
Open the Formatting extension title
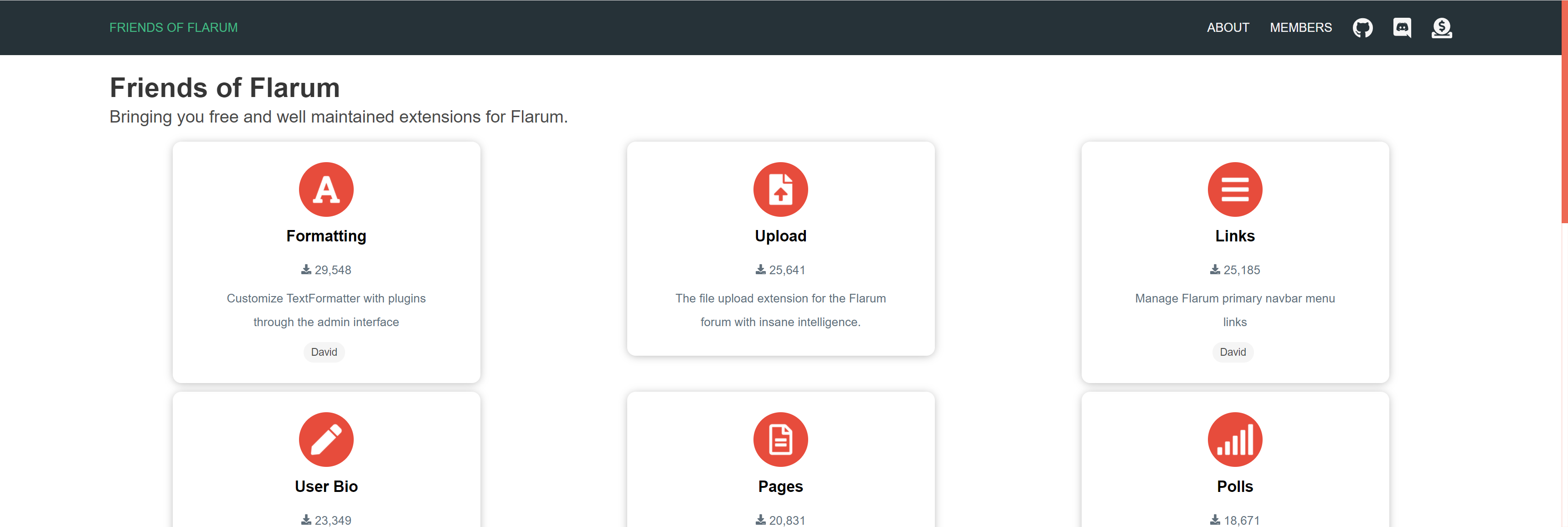click(x=326, y=236)
